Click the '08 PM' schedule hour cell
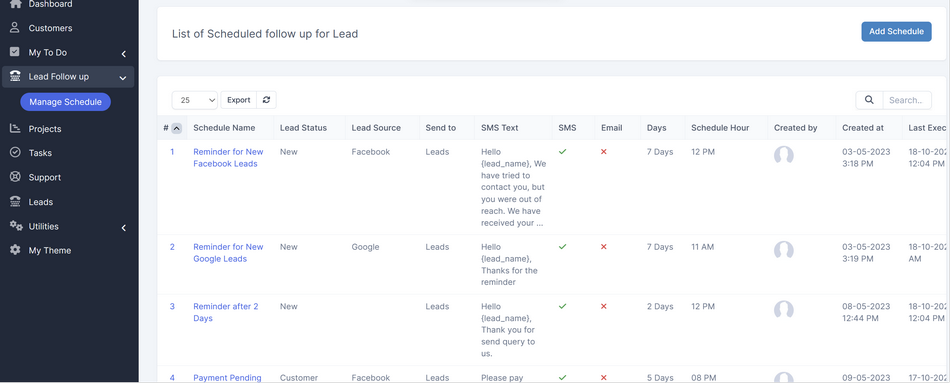The image size is (950, 383). [x=703, y=378]
